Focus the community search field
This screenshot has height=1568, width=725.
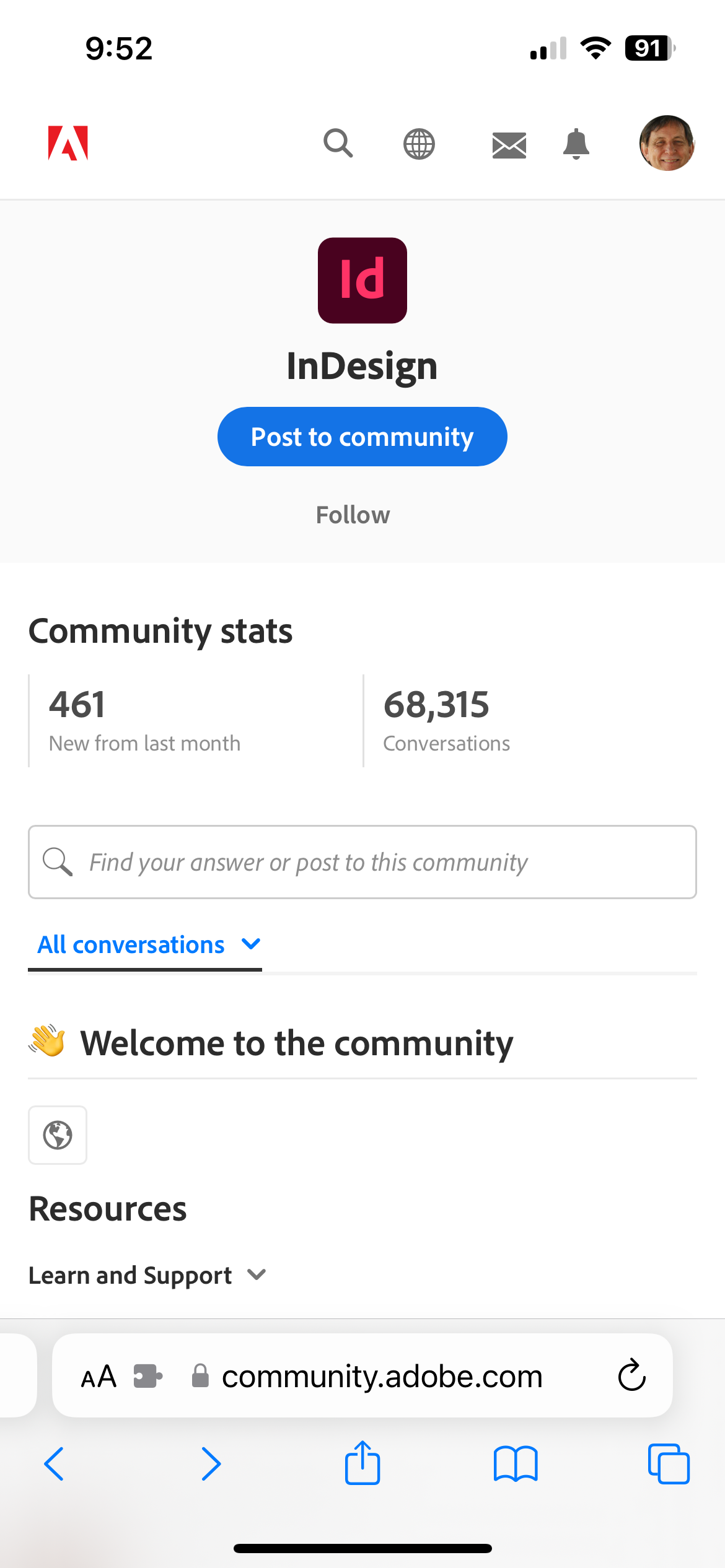[x=362, y=862]
